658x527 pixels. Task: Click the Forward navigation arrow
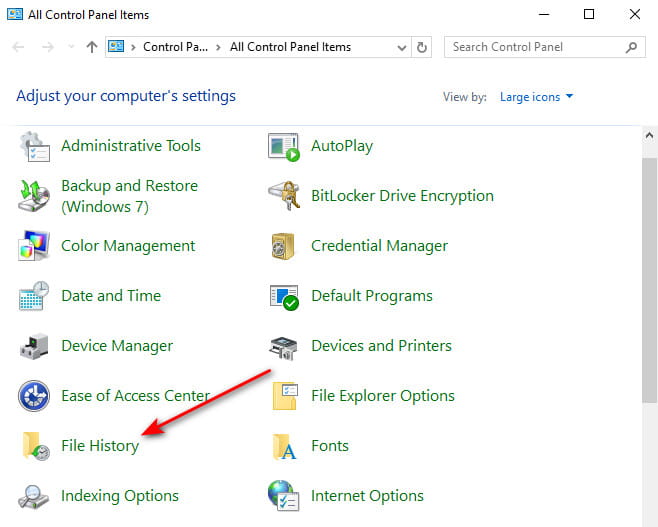click(48, 47)
